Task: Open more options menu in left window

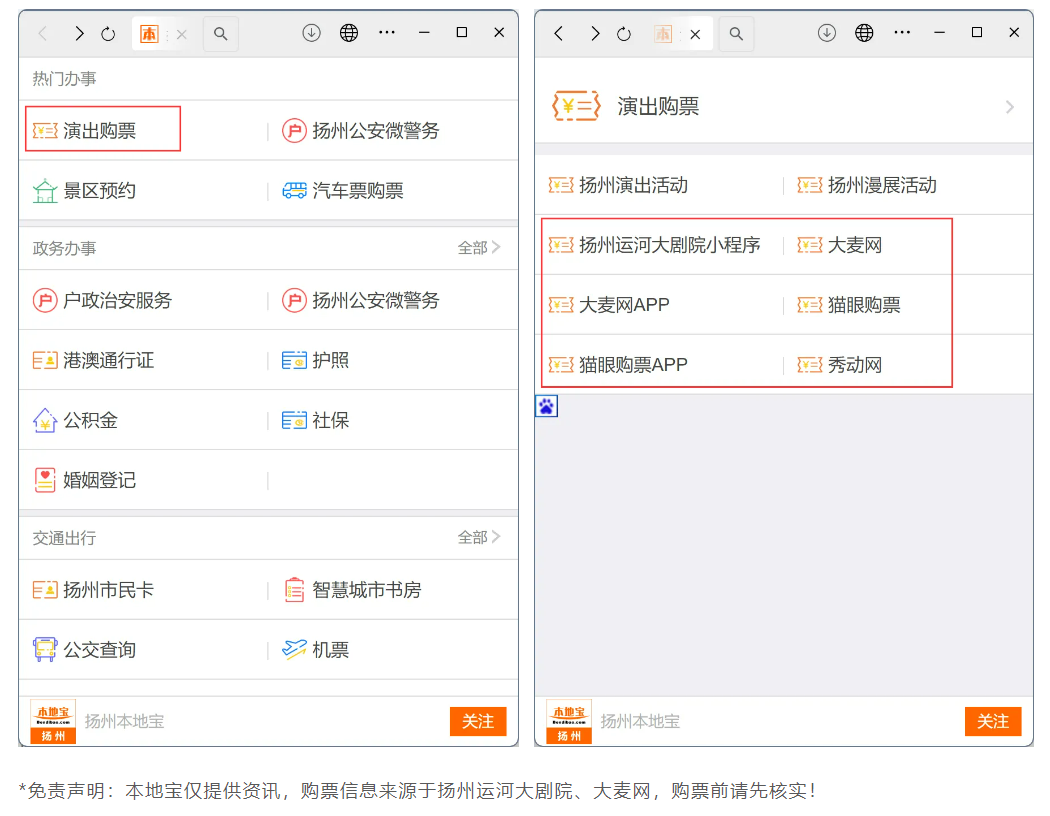Action: 387,32
